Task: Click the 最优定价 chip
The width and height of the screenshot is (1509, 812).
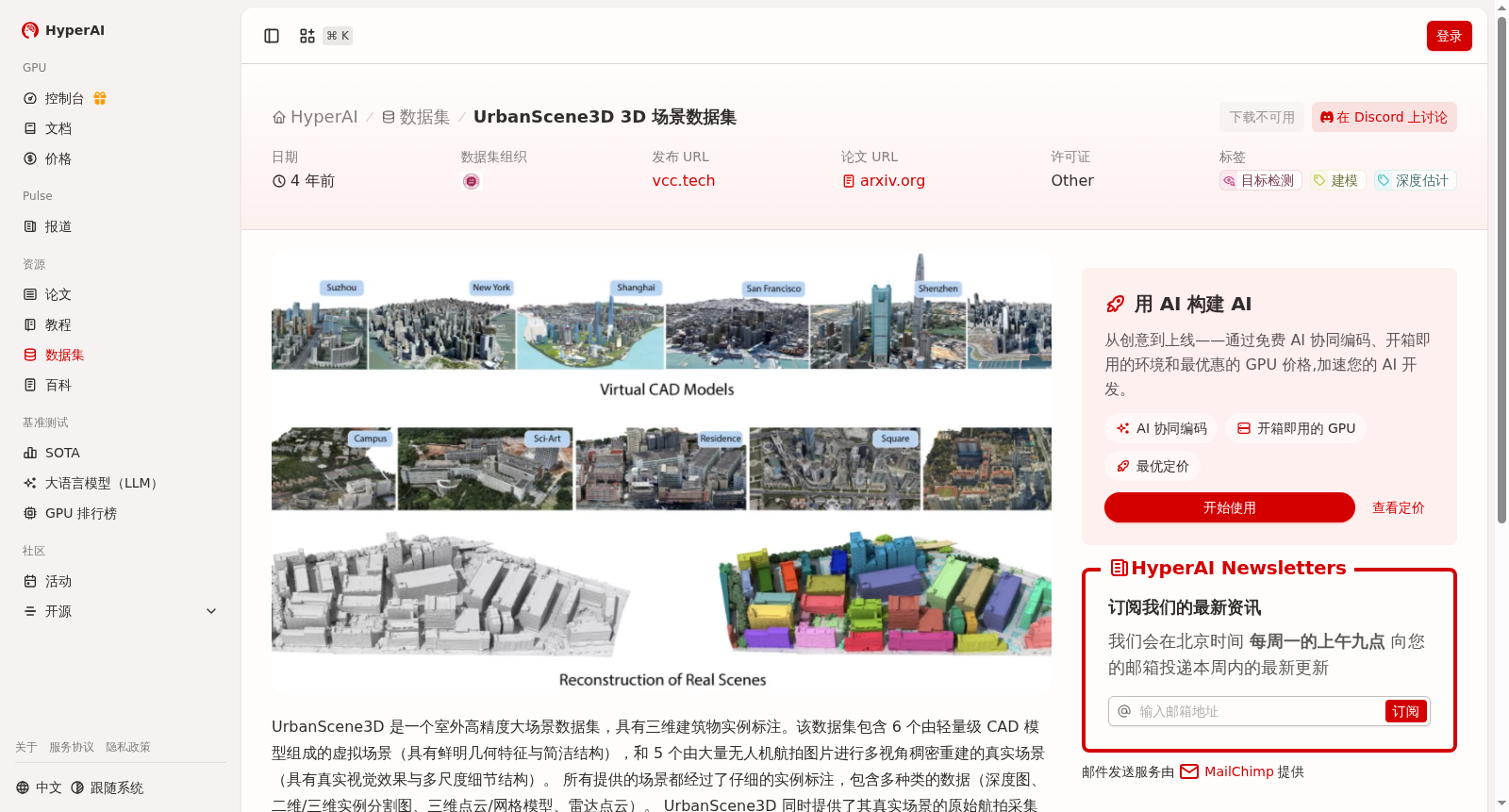Action: (1152, 466)
